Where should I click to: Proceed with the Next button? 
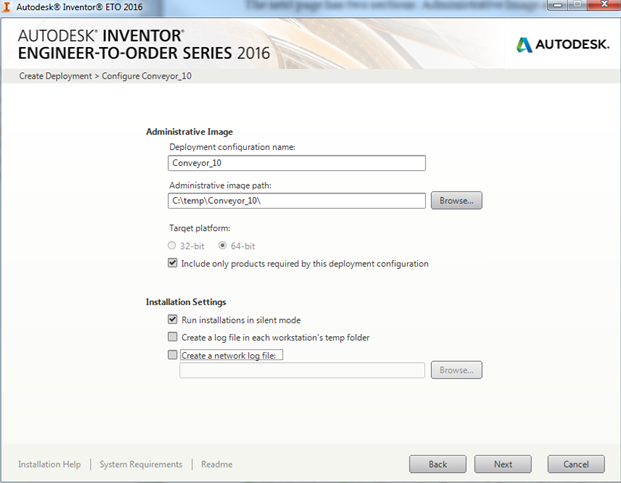(x=503, y=464)
